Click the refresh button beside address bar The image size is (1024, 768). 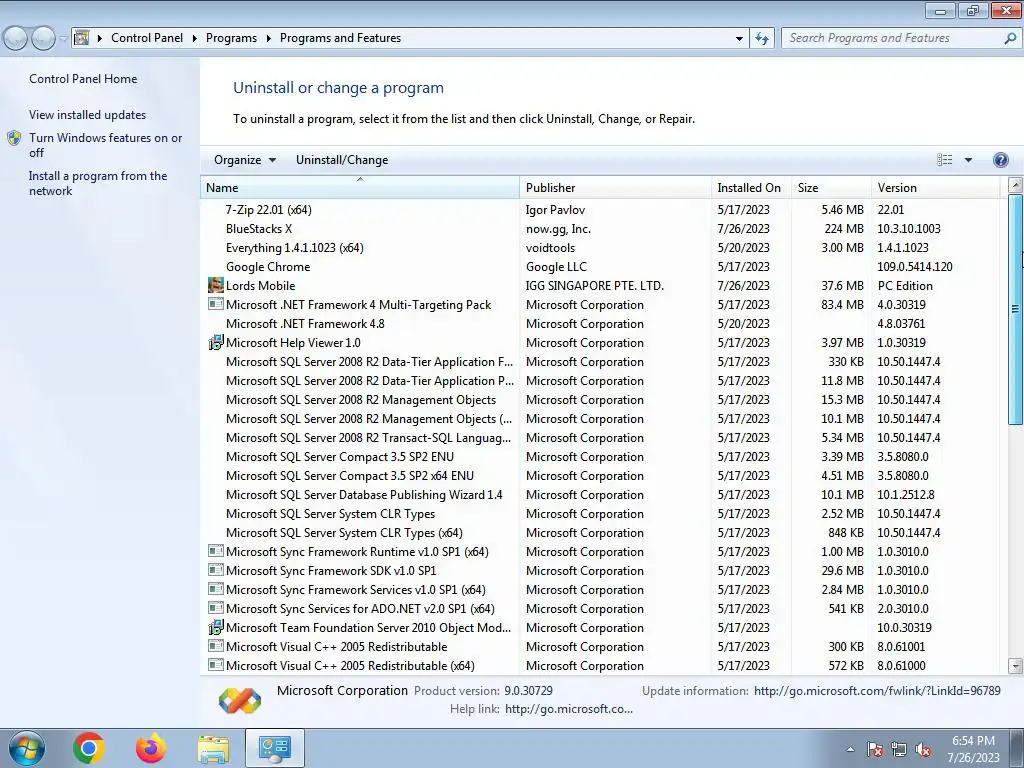pyautogui.click(x=762, y=38)
